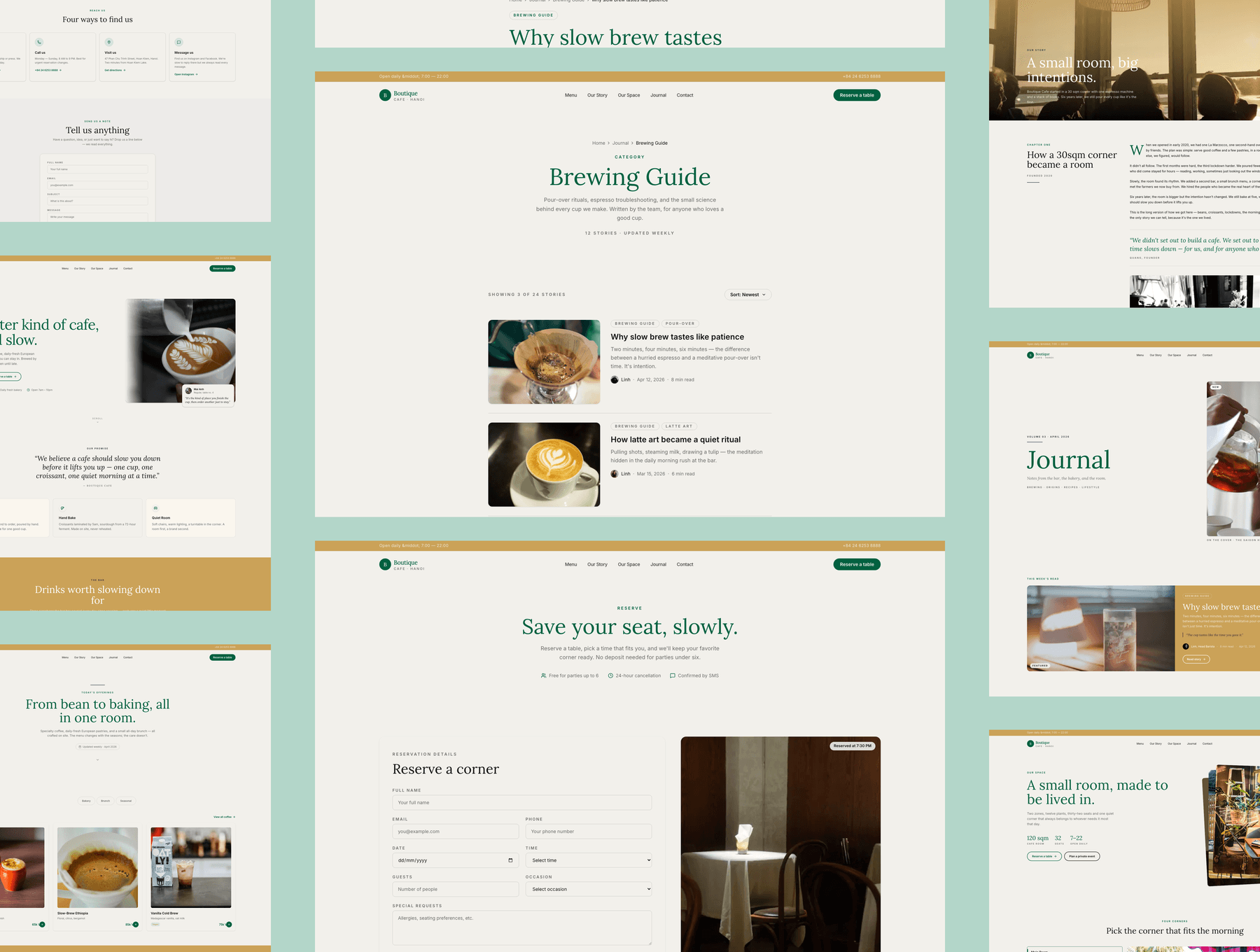Click 'Reserve a table' on the Save your seat page

857,564
